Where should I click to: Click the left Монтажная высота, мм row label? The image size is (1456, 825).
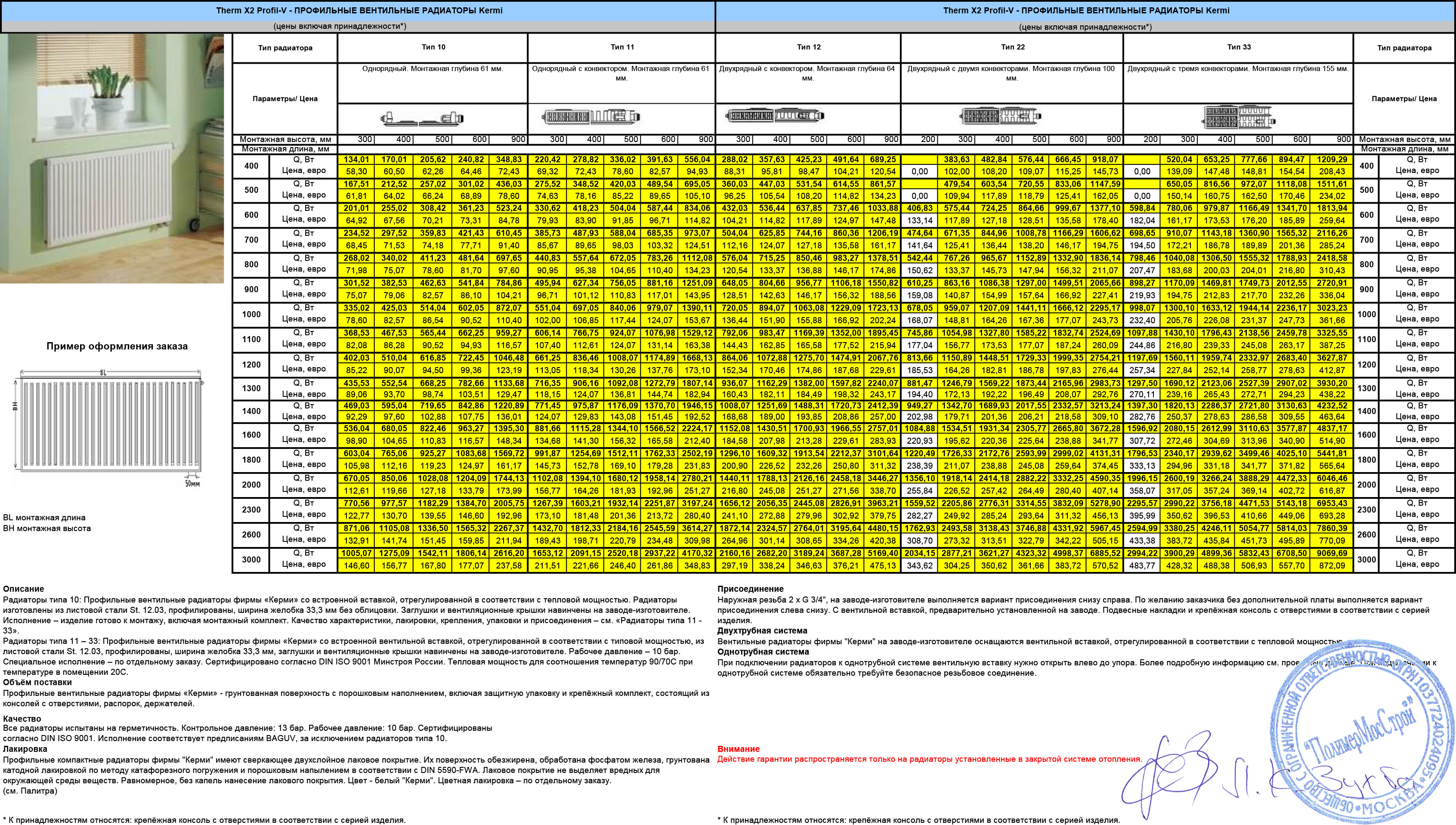tap(285, 139)
